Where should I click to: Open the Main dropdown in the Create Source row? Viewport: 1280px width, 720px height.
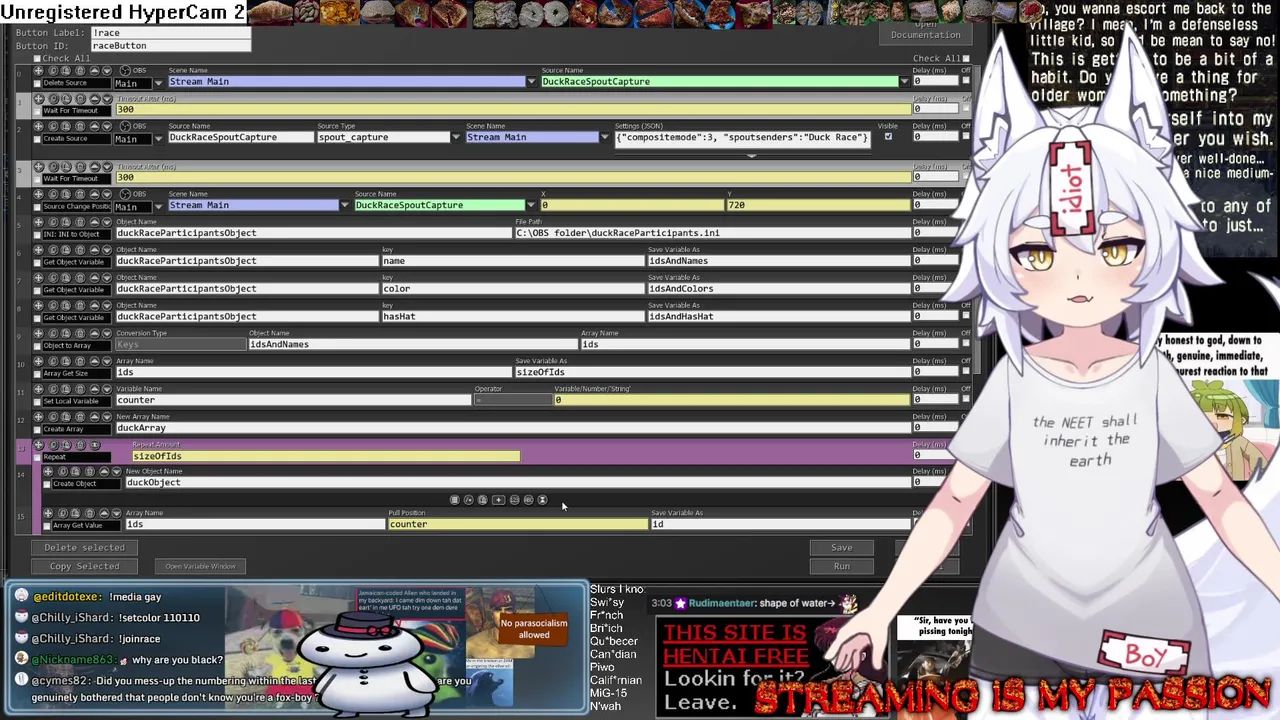pyautogui.click(x=158, y=139)
